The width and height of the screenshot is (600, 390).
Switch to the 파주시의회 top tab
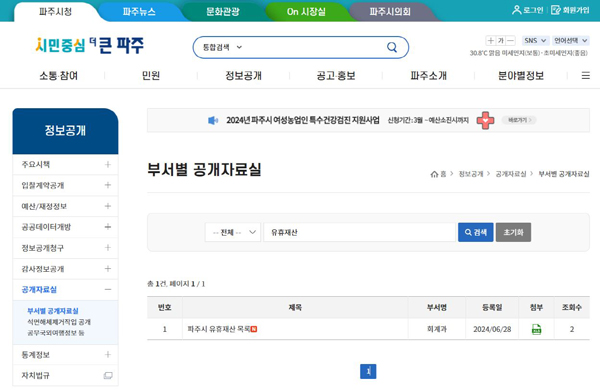(x=390, y=12)
